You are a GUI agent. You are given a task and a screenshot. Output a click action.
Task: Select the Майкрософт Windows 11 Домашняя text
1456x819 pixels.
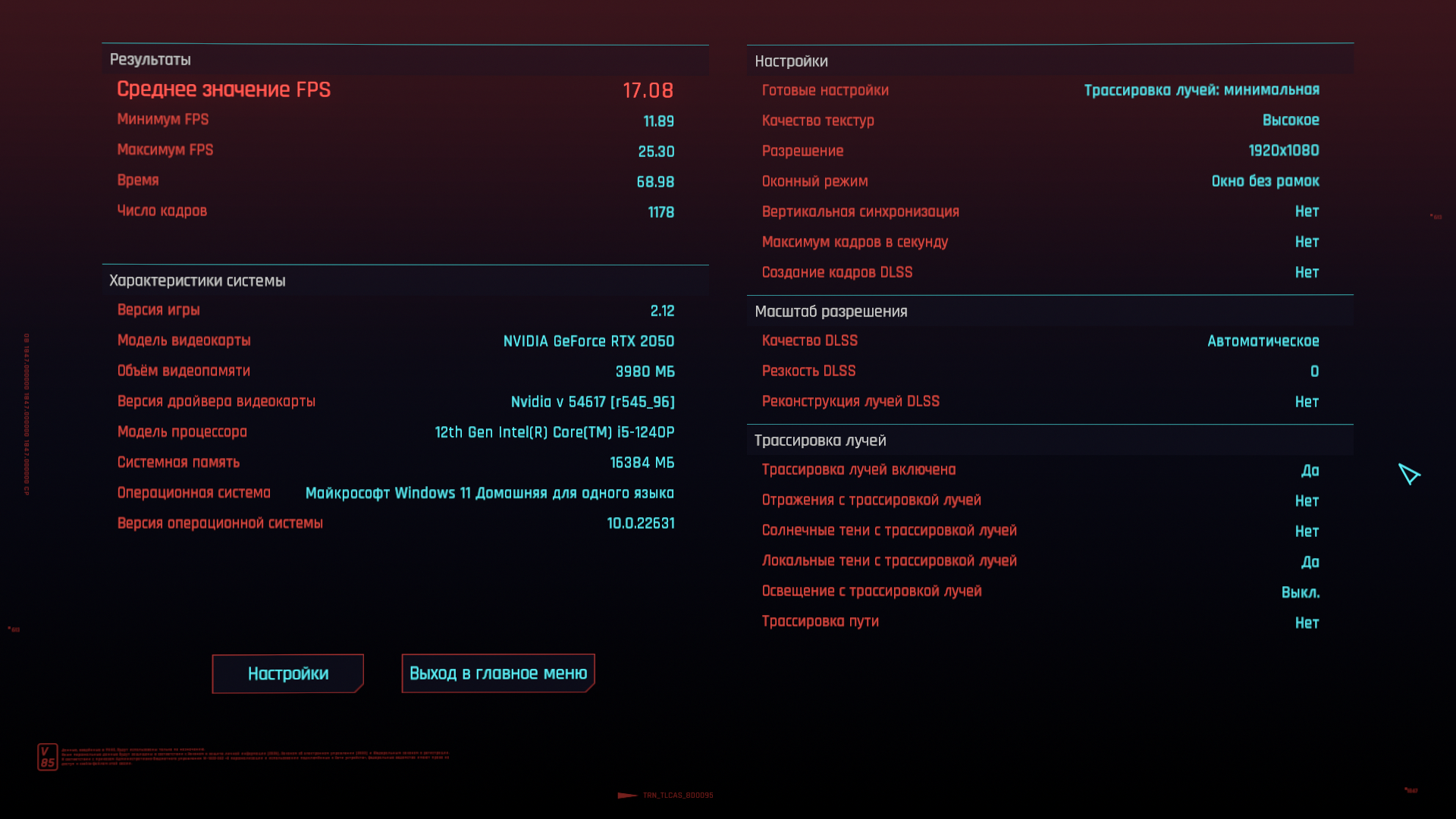489,493
